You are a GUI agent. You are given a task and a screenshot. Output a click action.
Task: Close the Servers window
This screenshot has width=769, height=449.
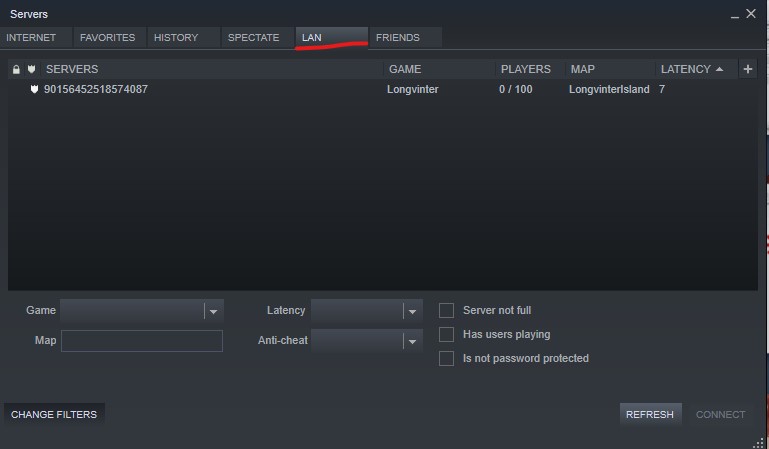coord(751,13)
